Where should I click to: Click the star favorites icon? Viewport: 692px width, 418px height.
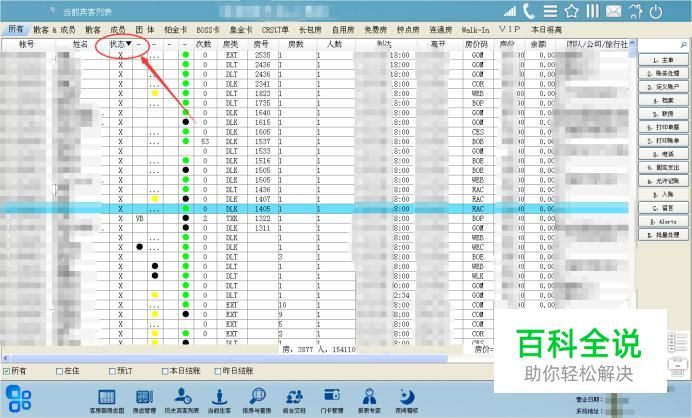[571, 11]
